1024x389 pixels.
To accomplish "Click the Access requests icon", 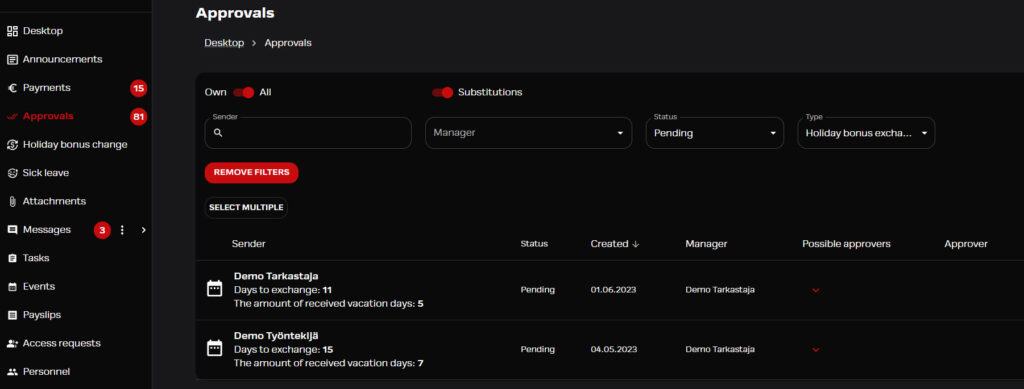I will point(12,343).
